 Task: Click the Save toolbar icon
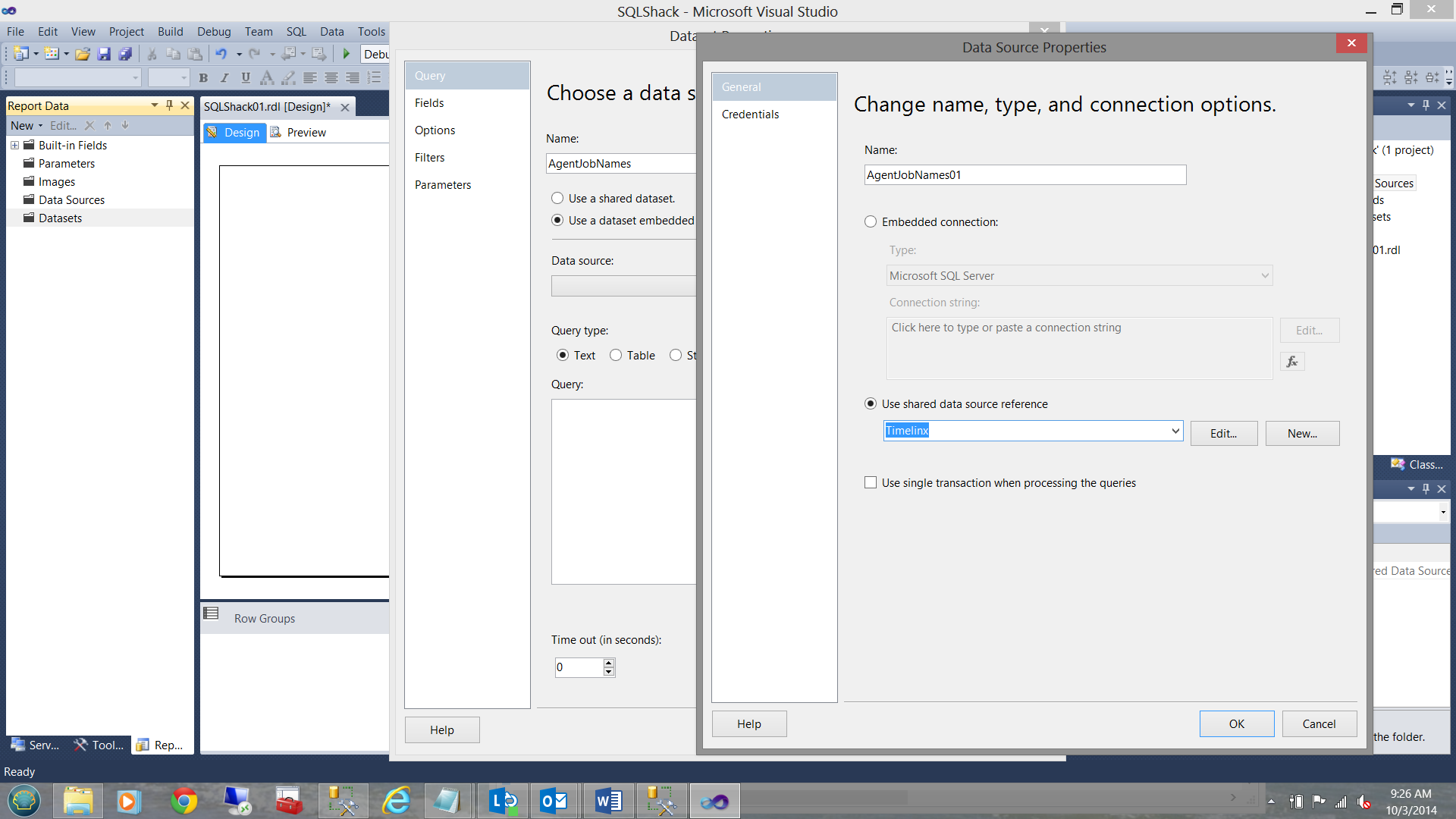tap(104, 54)
